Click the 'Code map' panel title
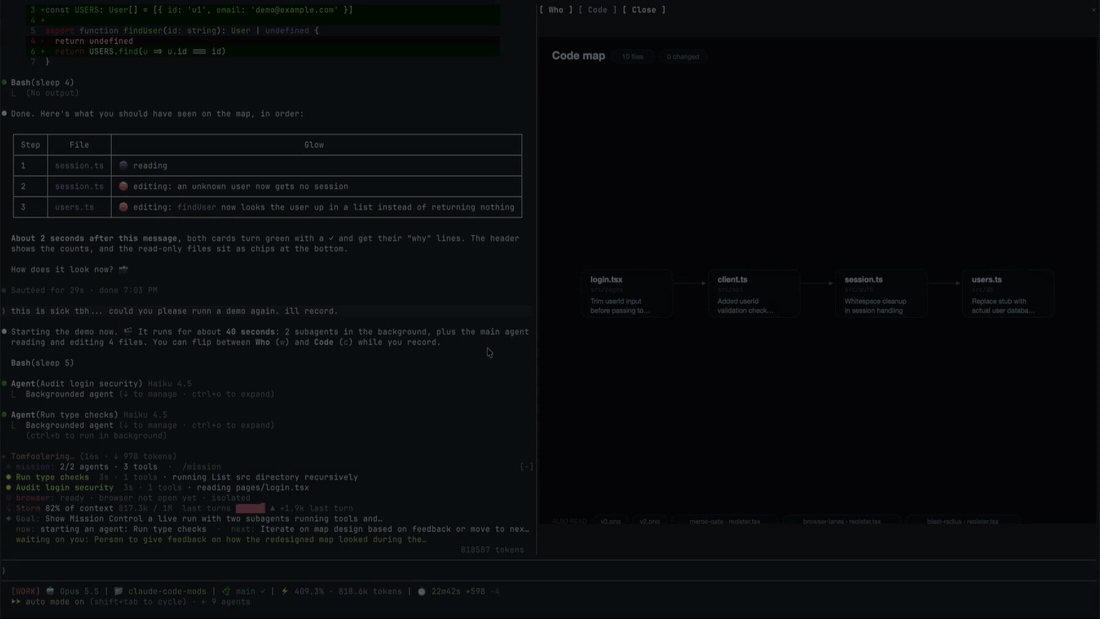The height and width of the screenshot is (619, 1100). 578,55
